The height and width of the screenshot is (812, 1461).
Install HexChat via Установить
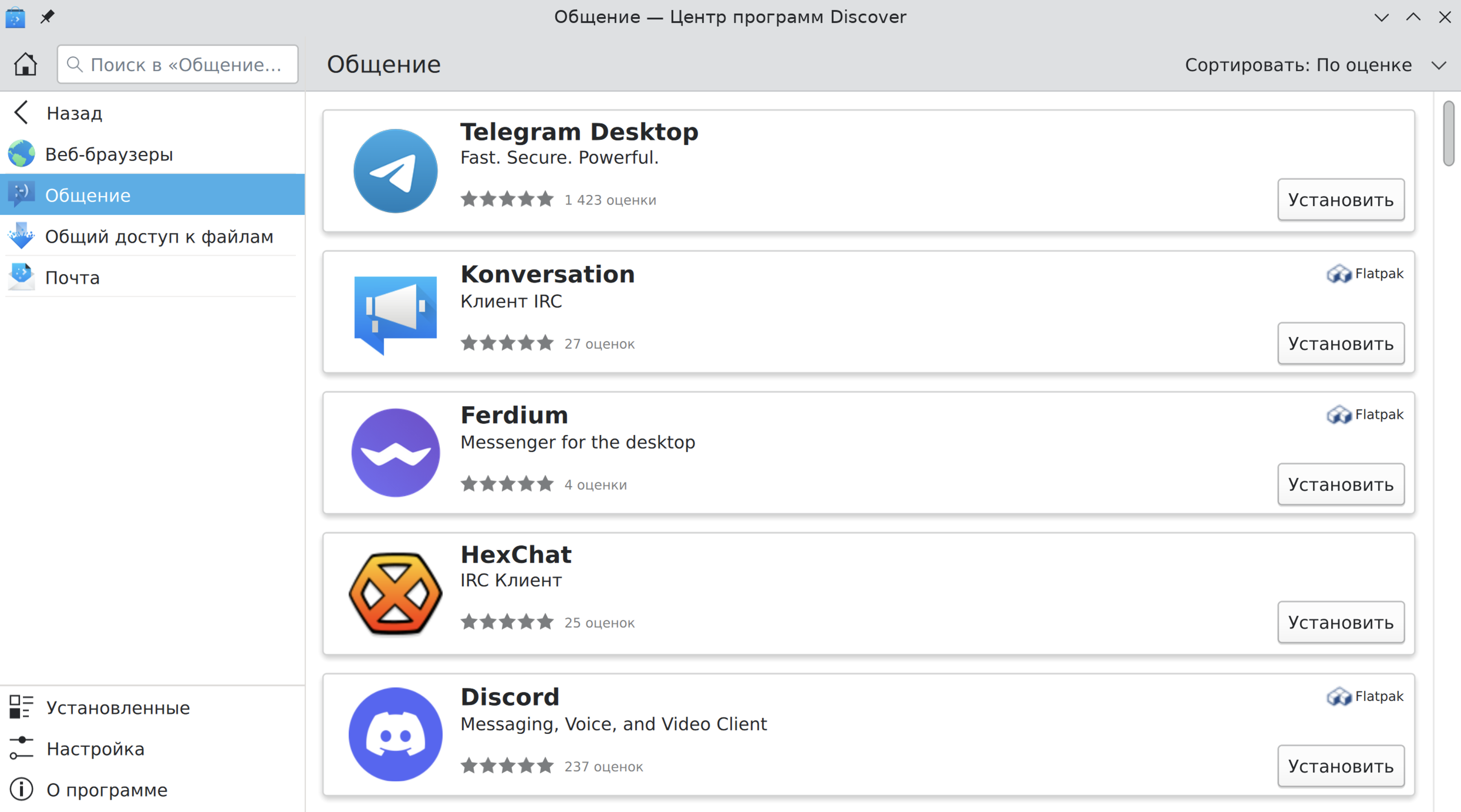coord(1341,622)
